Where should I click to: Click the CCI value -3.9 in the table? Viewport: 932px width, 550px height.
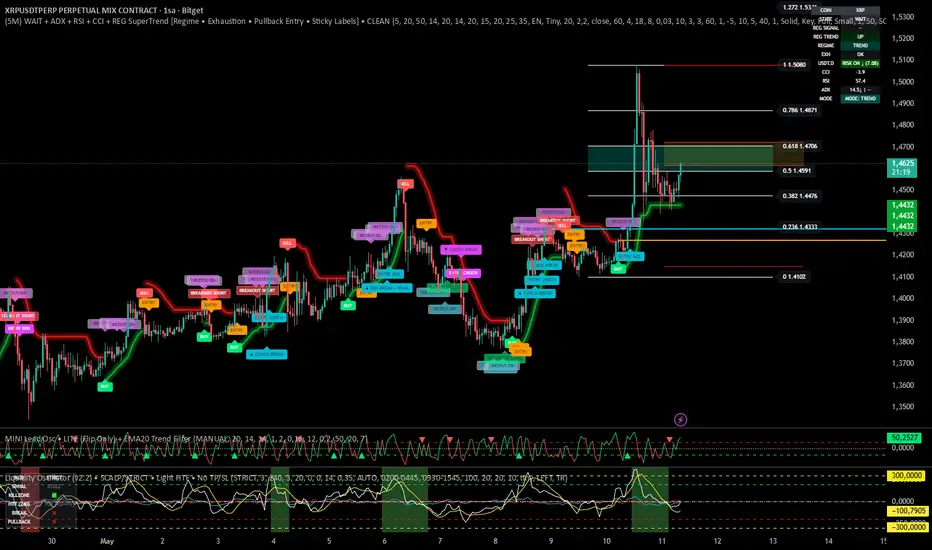(860, 72)
